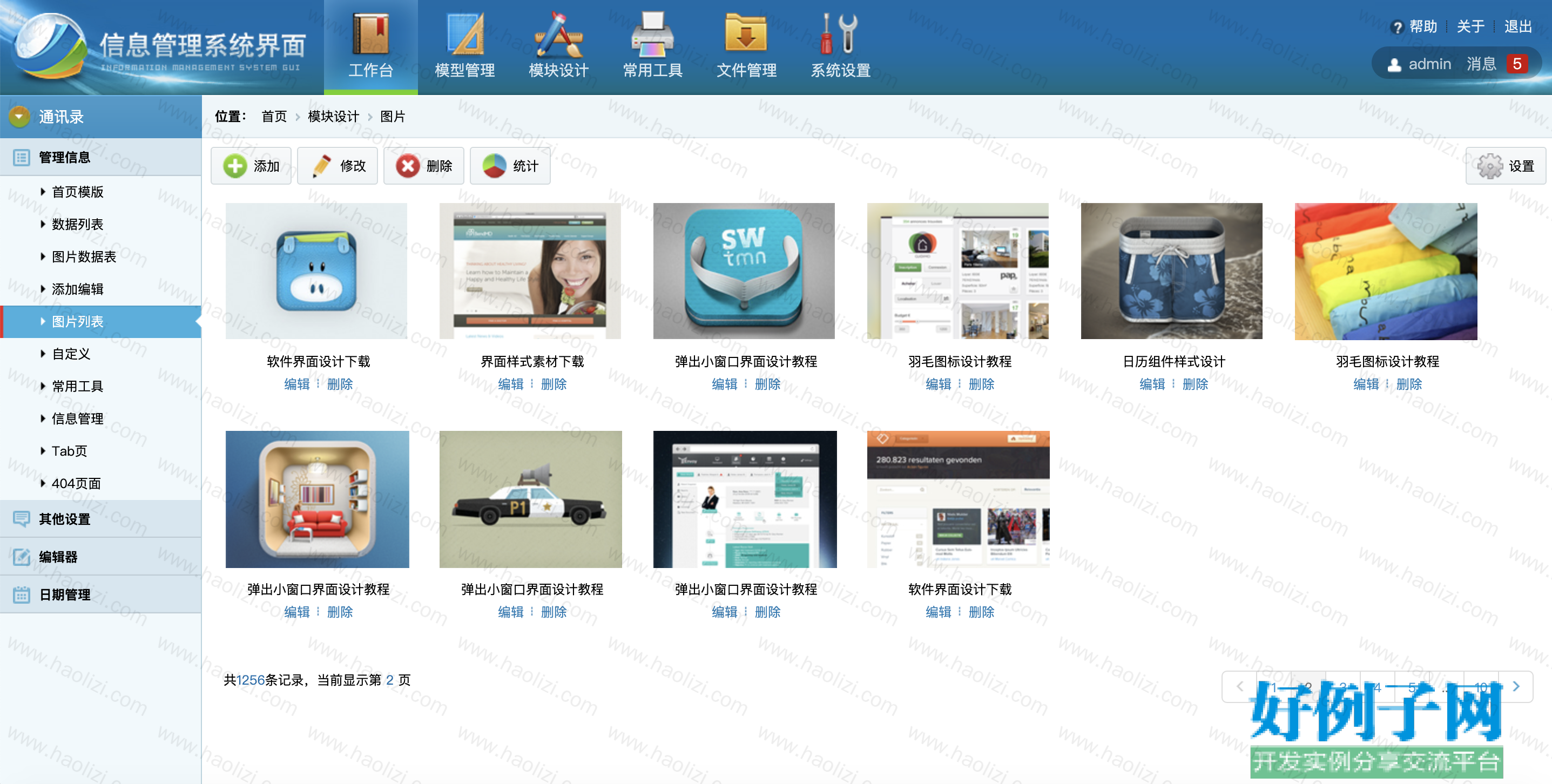The width and height of the screenshot is (1552, 784).
Task: View the 5 unread messages badge
Action: [1517, 64]
